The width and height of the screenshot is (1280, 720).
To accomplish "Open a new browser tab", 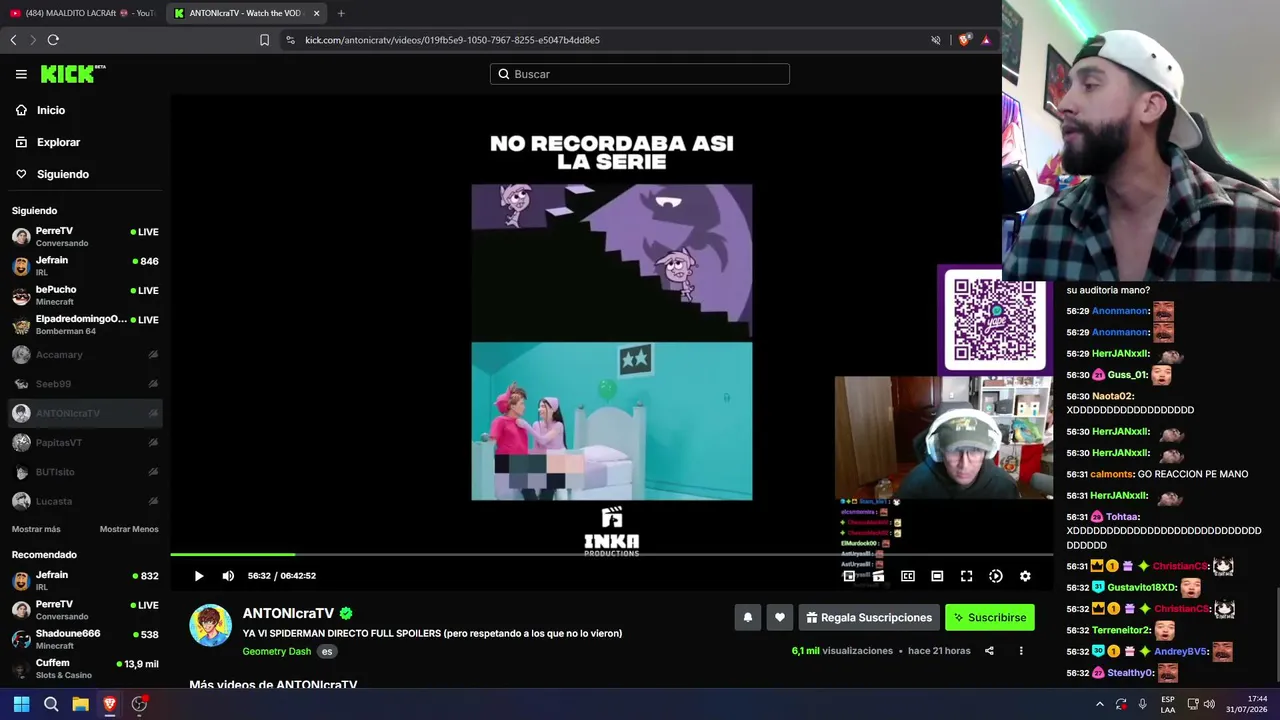I will coord(341,13).
